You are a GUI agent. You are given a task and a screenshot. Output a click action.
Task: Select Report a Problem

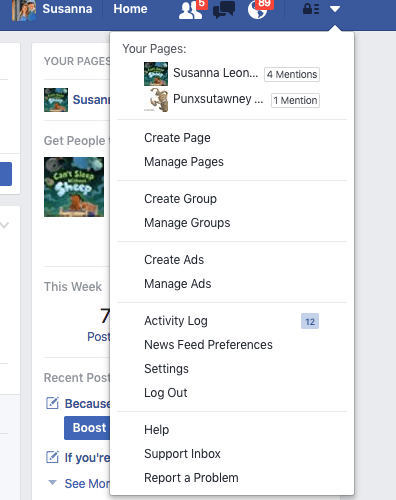coord(191,478)
